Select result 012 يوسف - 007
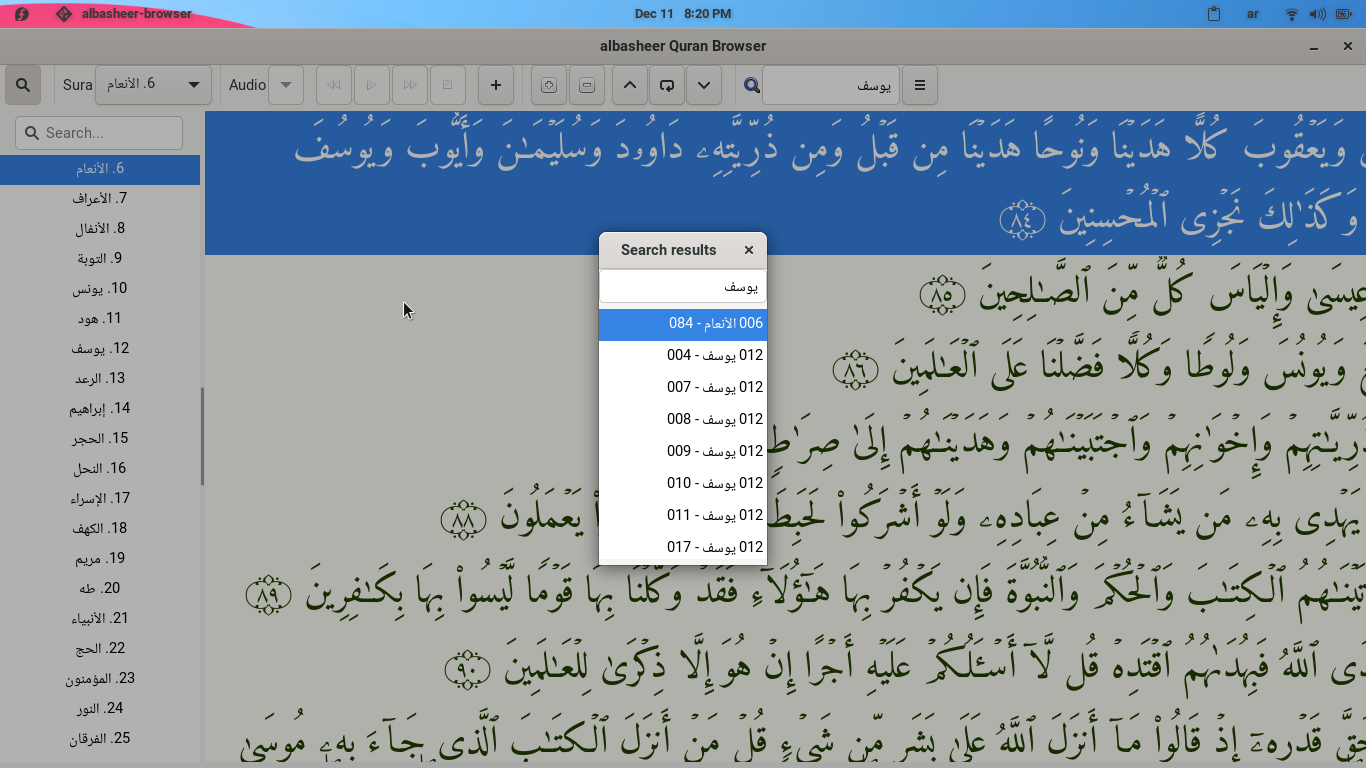 pos(683,387)
